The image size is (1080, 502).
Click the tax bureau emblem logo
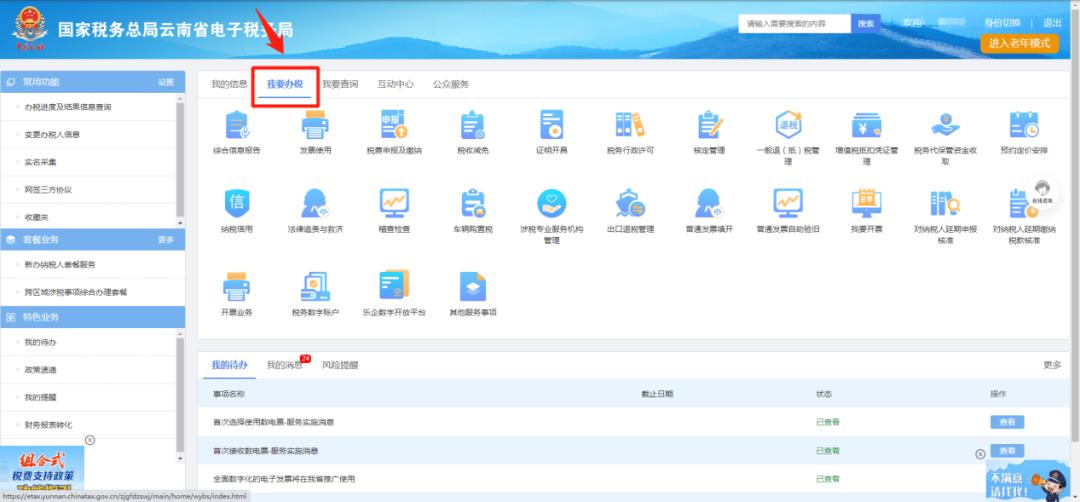(x=30, y=30)
